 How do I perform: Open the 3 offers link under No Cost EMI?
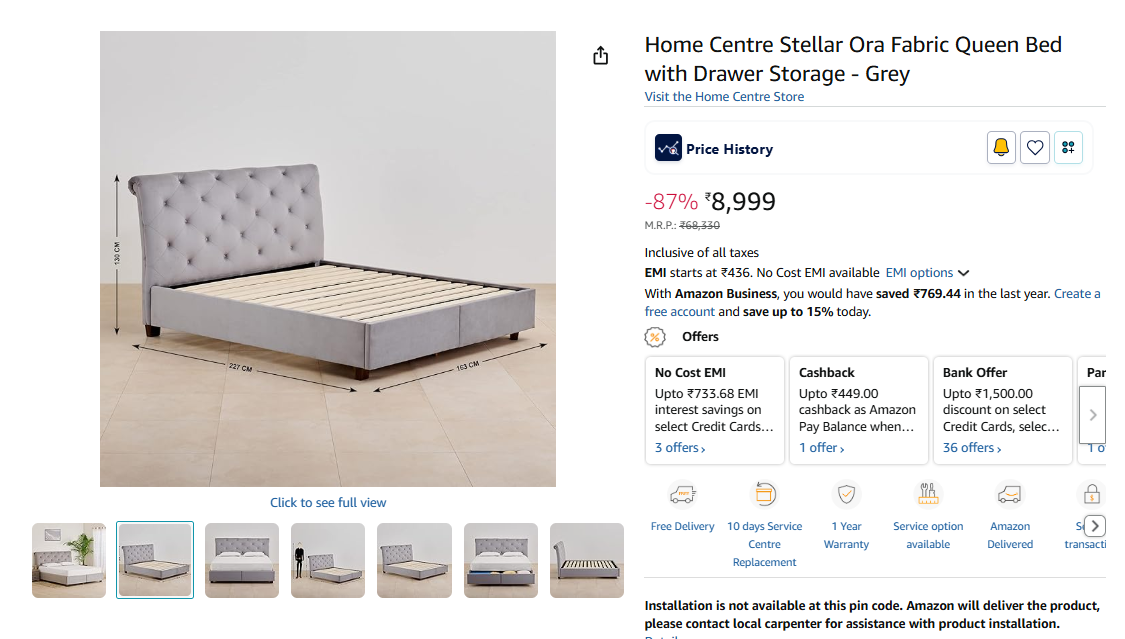pyautogui.click(x=680, y=448)
